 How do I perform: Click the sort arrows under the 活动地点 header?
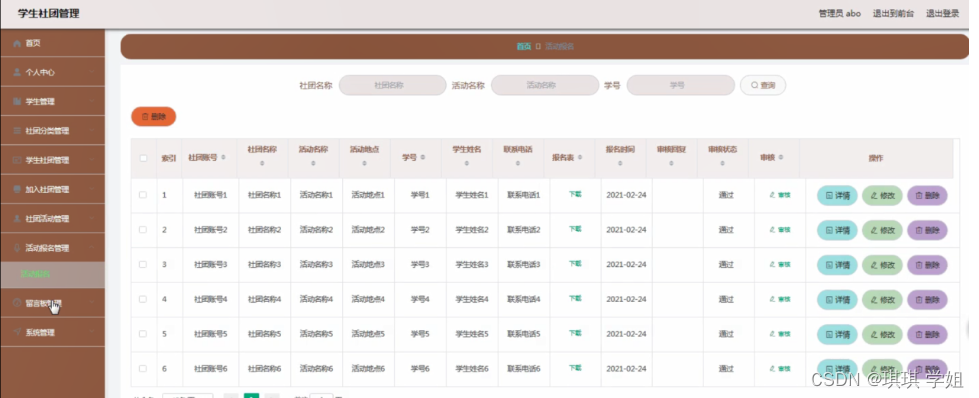(365, 164)
